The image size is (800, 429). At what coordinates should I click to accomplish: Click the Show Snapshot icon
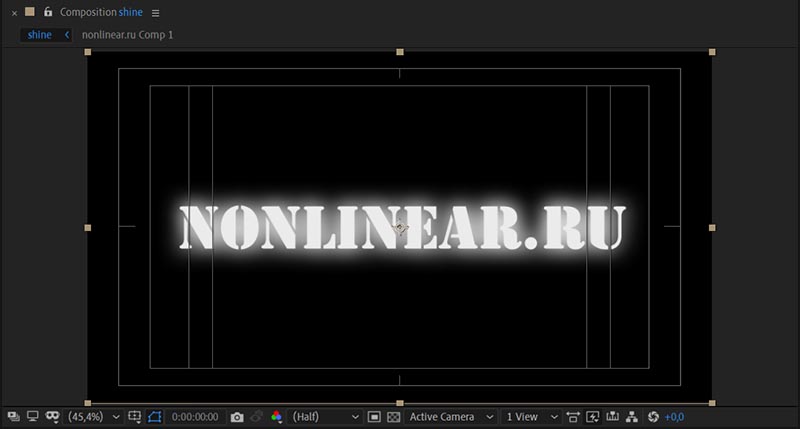tap(257, 417)
